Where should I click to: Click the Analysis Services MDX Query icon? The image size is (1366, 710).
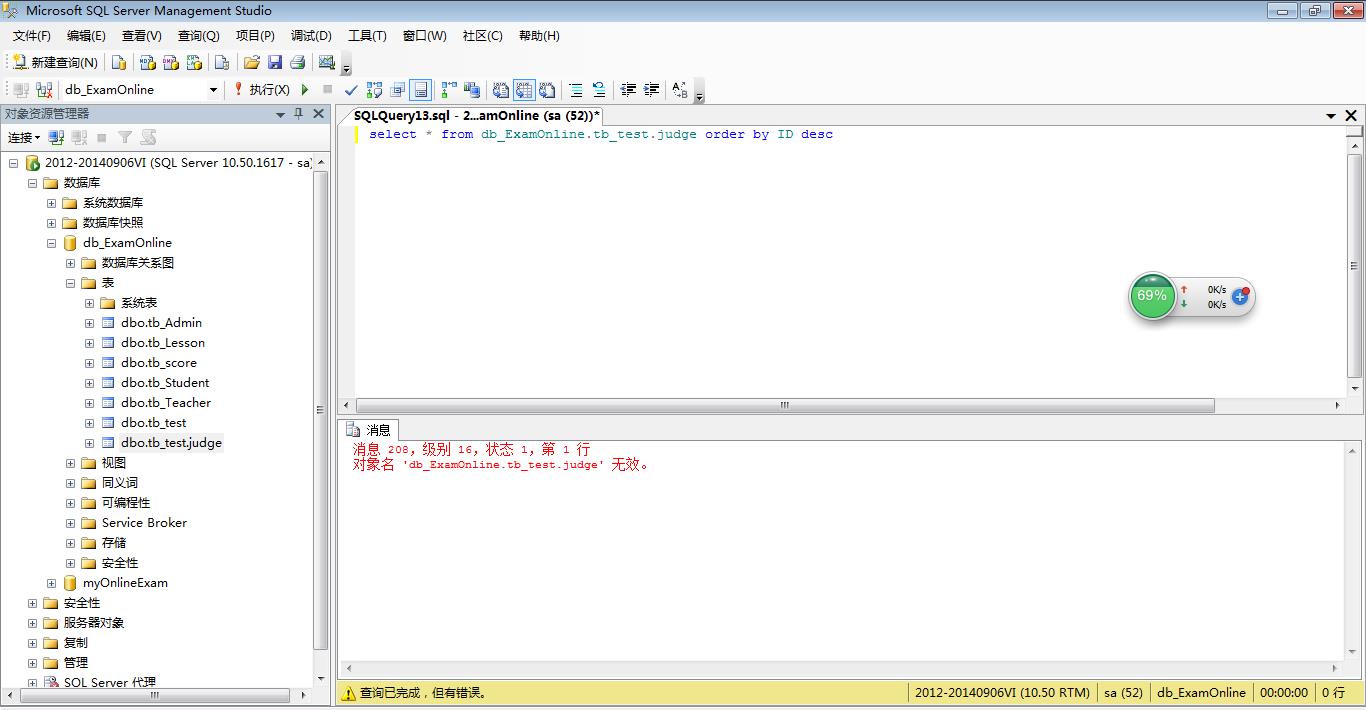tap(147, 62)
